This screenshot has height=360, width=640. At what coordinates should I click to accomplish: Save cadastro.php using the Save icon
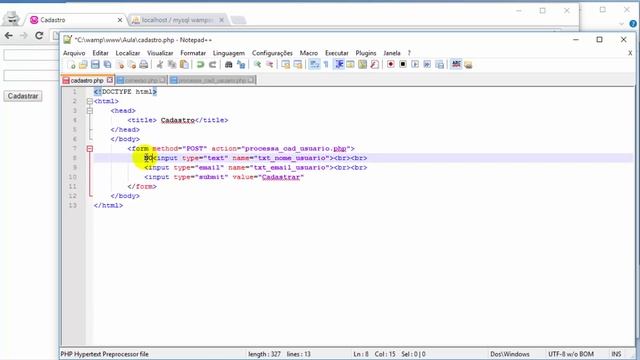(x=95, y=64)
